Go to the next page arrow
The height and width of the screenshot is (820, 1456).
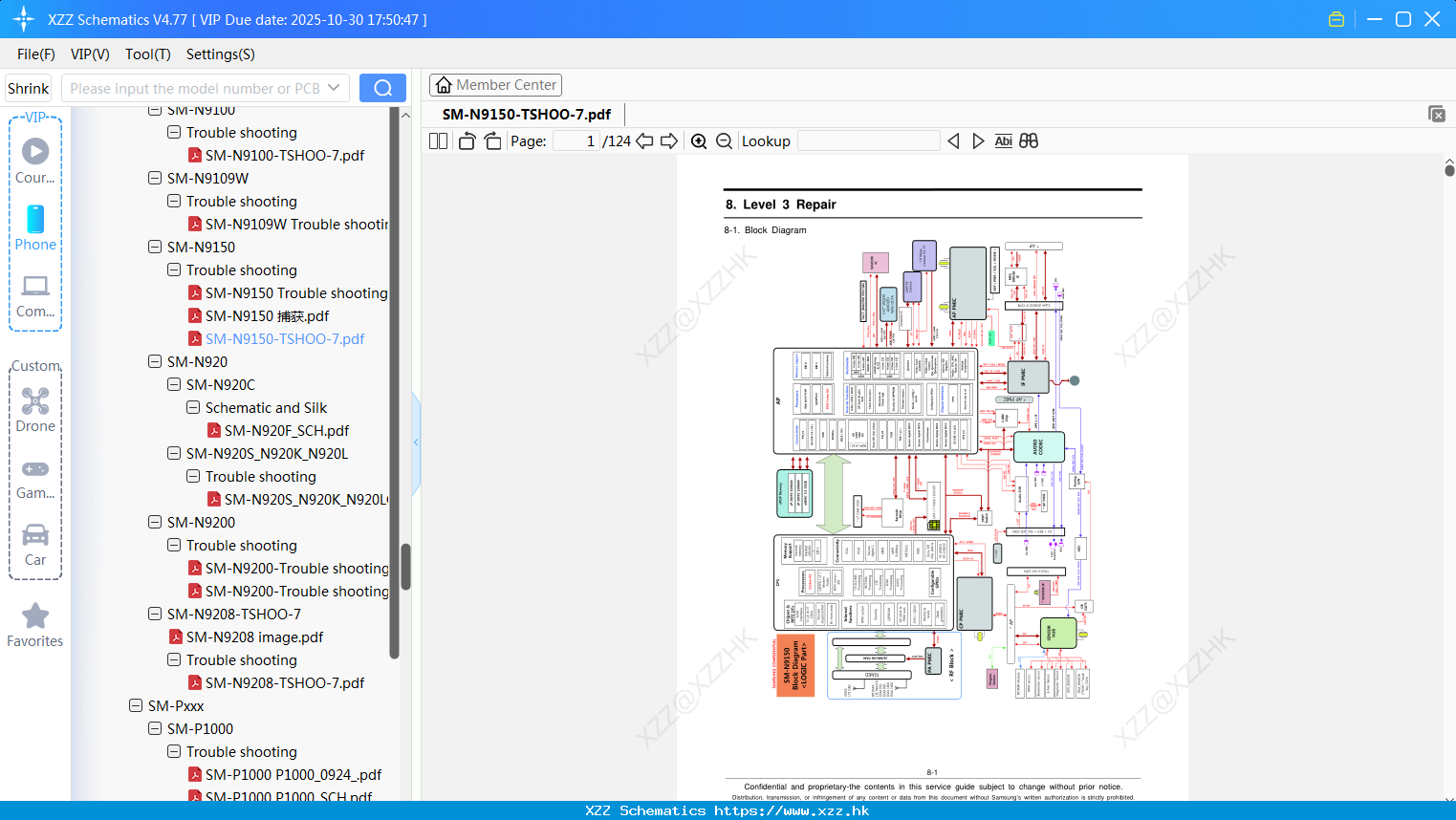[669, 141]
